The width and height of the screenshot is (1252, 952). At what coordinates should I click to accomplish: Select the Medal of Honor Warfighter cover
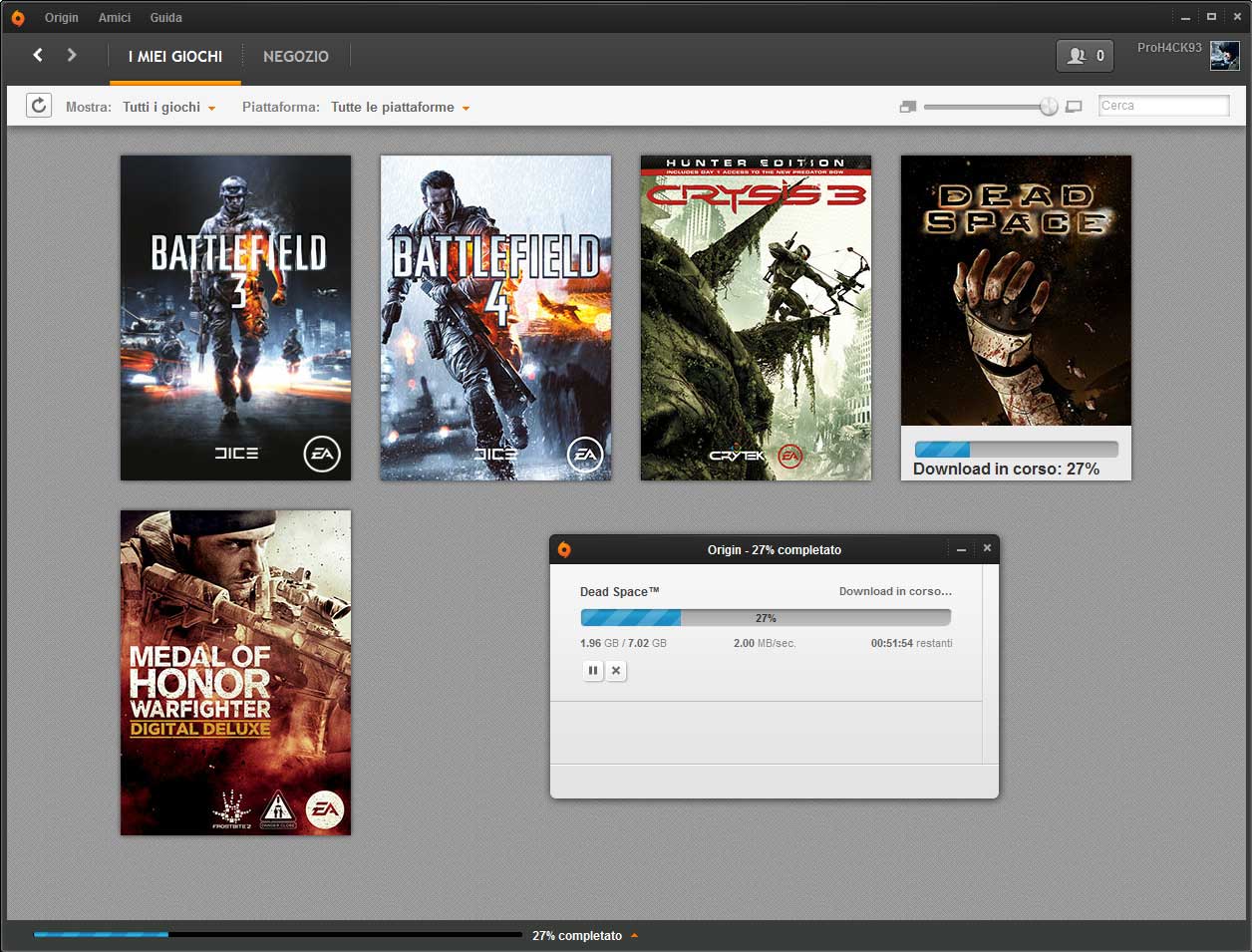coord(235,673)
